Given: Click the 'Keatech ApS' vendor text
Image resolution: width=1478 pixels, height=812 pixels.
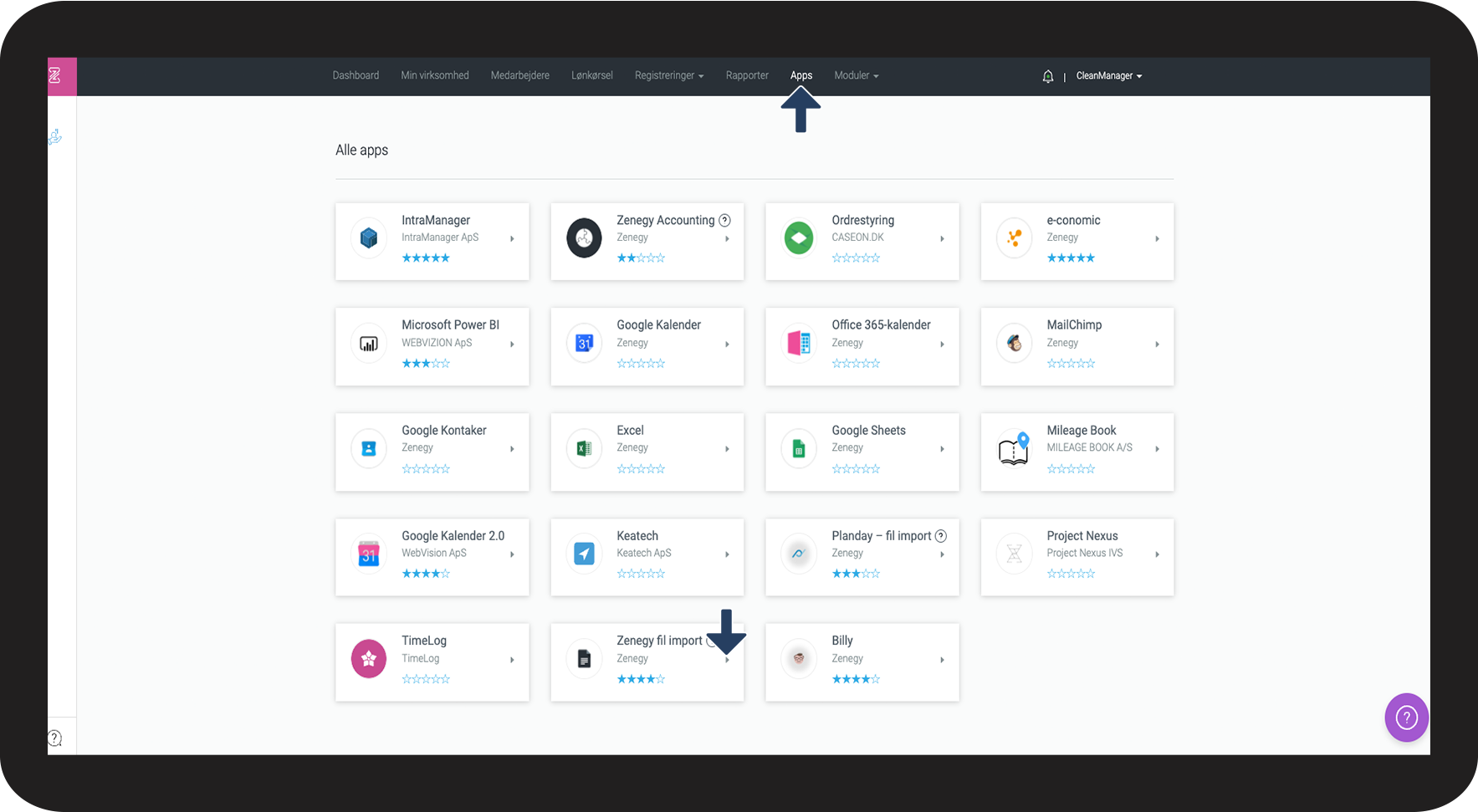Looking at the screenshot, I should [x=644, y=553].
